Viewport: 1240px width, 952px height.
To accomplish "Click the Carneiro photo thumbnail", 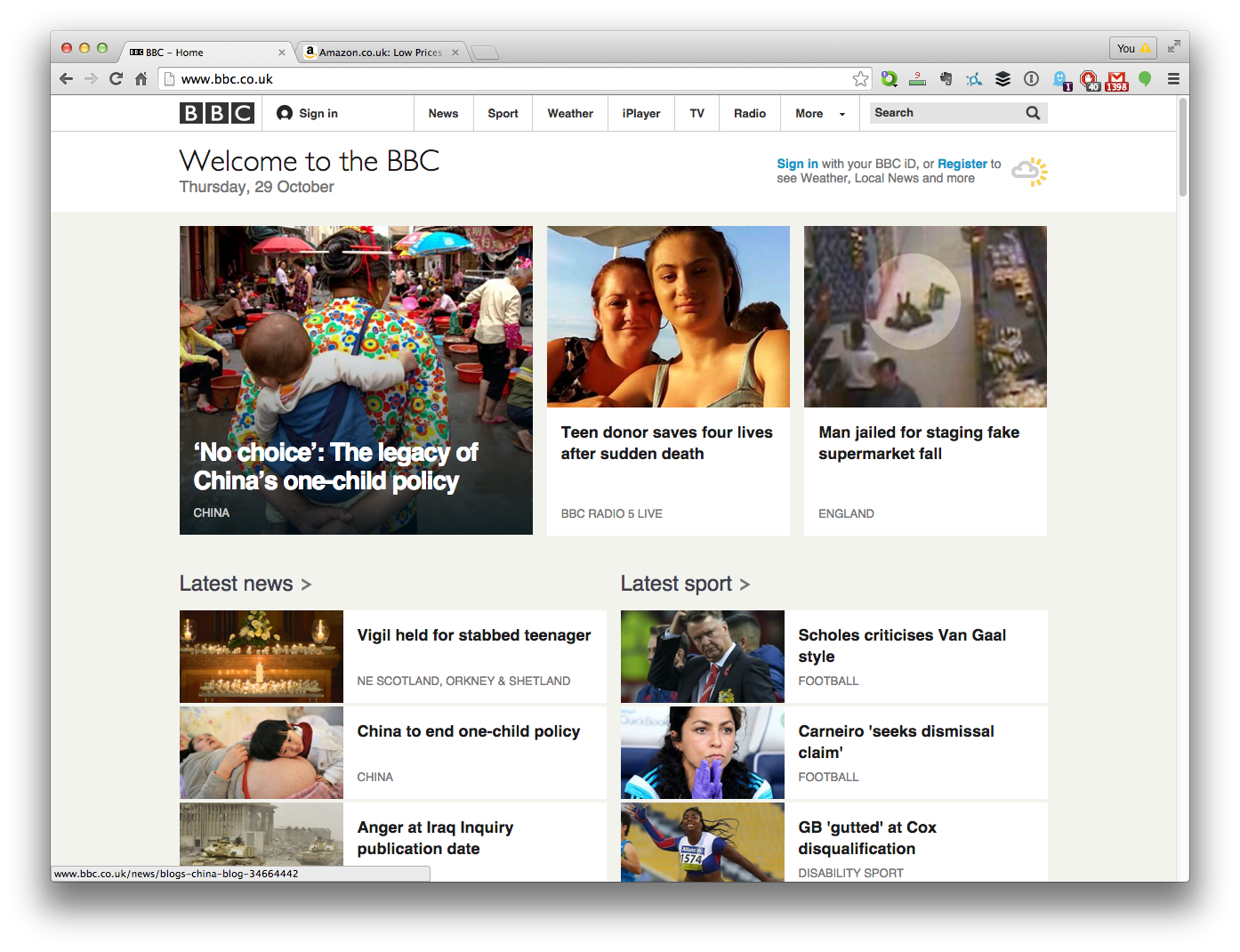I will pyautogui.click(x=703, y=753).
